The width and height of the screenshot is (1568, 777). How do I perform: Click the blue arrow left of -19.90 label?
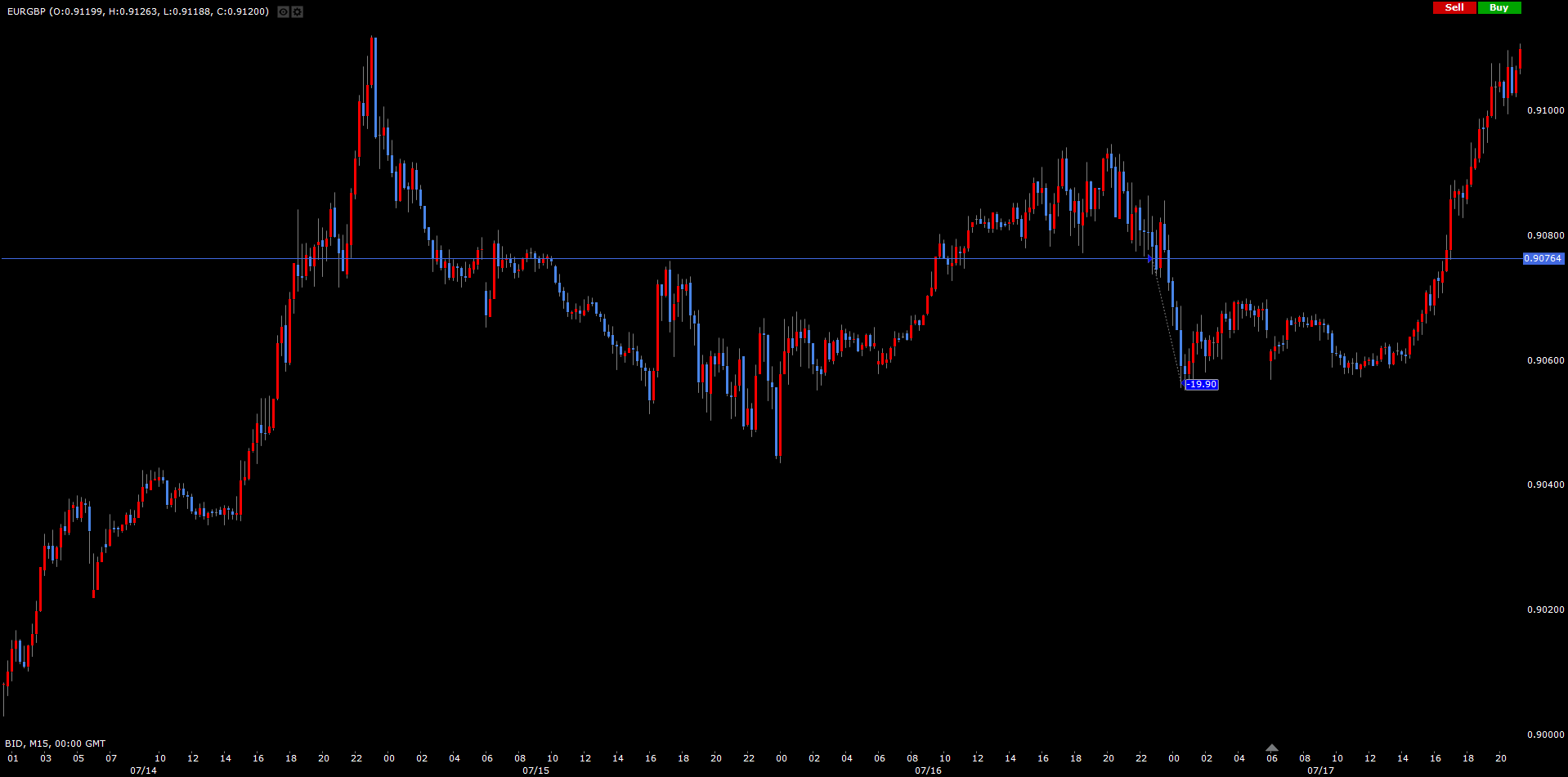click(x=1185, y=384)
